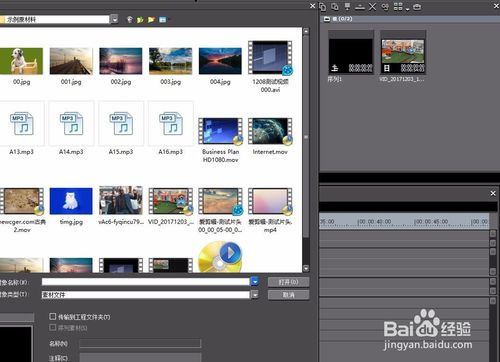Select the 序列1 sequence clip in bin

pyautogui.click(x=351, y=53)
